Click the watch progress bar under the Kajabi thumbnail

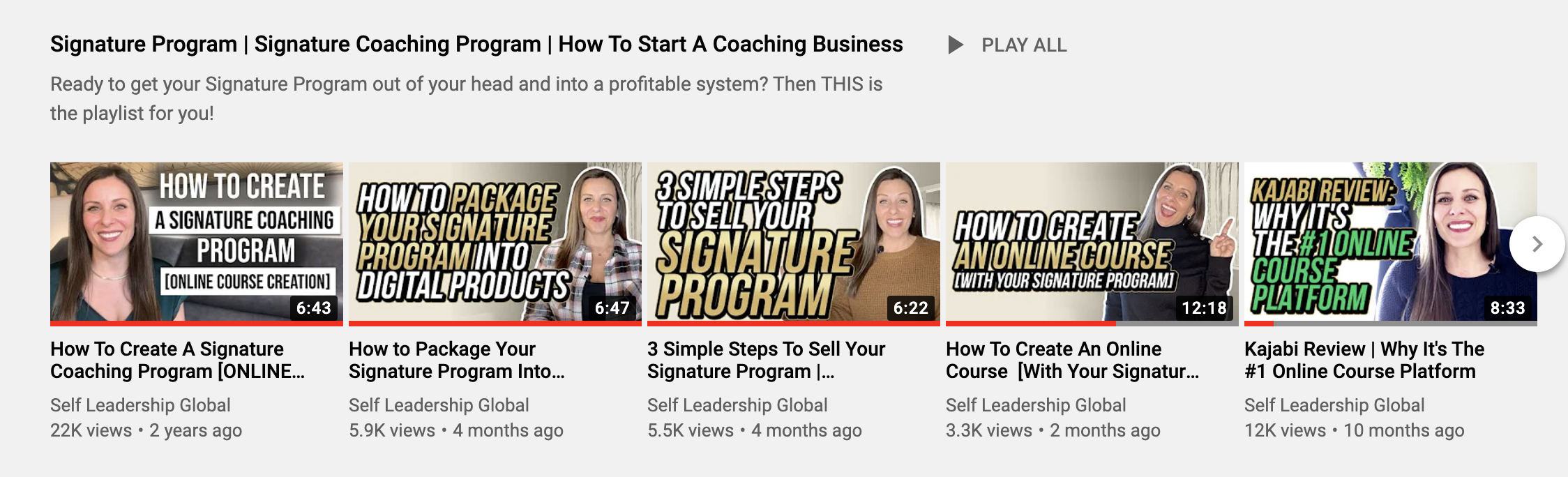(1391, 324)
